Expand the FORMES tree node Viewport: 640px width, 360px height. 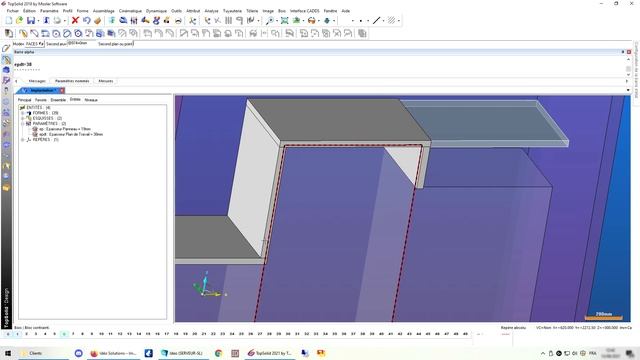click(x=23, y=113)
